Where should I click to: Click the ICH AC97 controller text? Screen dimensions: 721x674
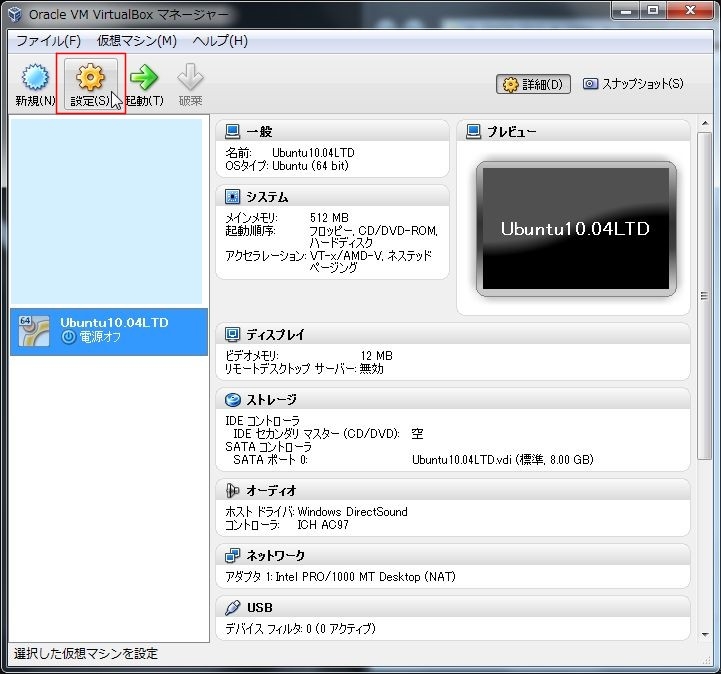point(323,525)
